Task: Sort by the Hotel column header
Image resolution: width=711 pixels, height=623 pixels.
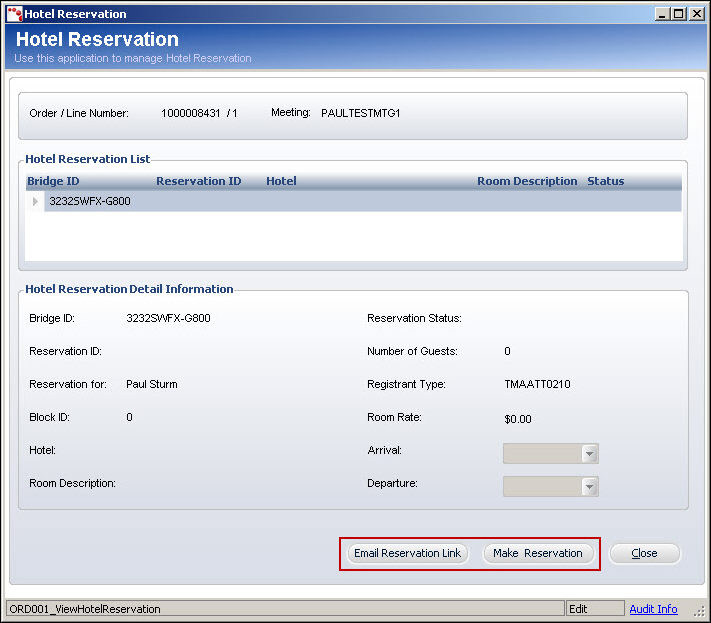Action: pyautogui.click(x=281, y=181)
